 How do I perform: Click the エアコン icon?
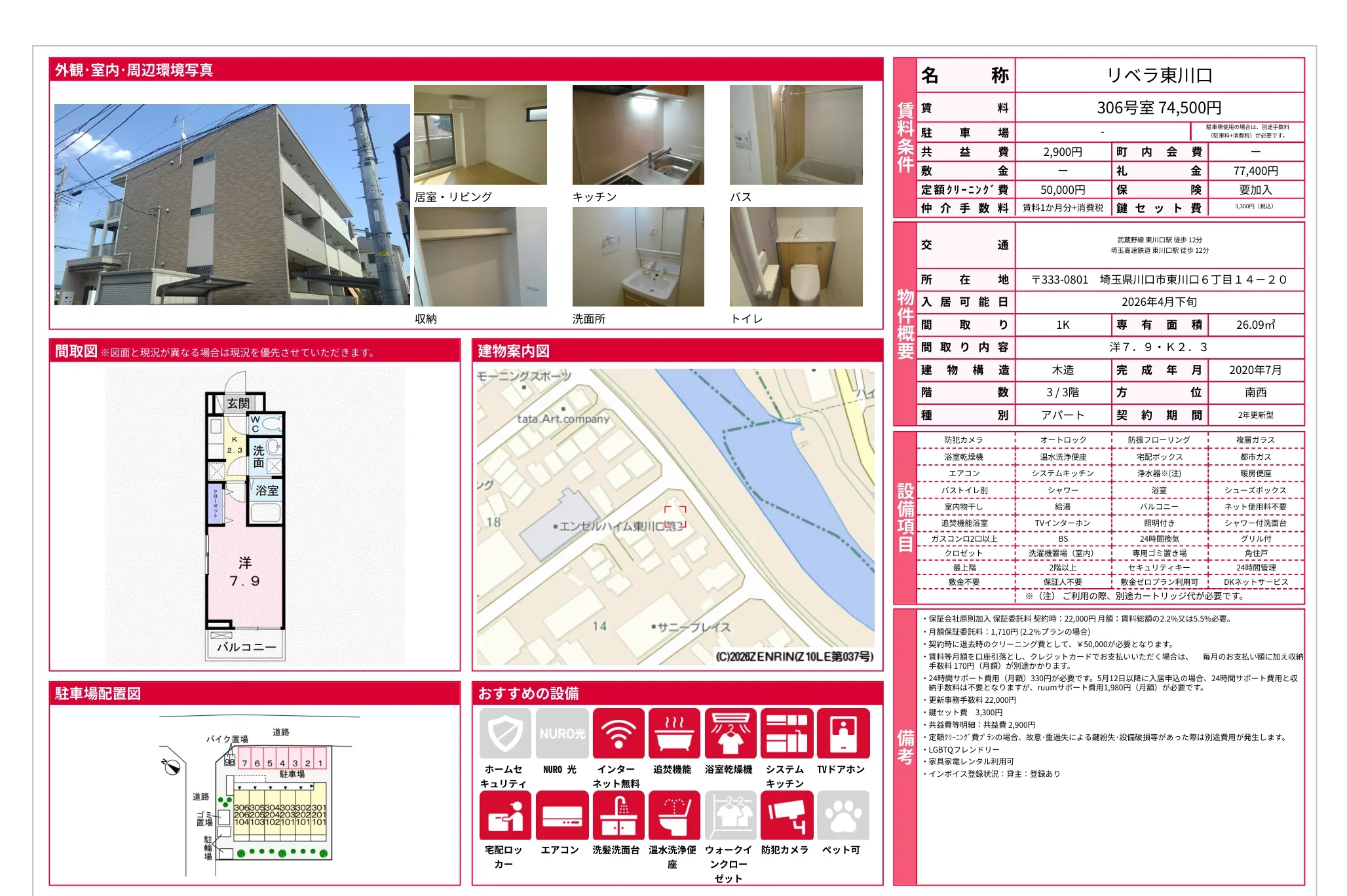click(561, 815)
